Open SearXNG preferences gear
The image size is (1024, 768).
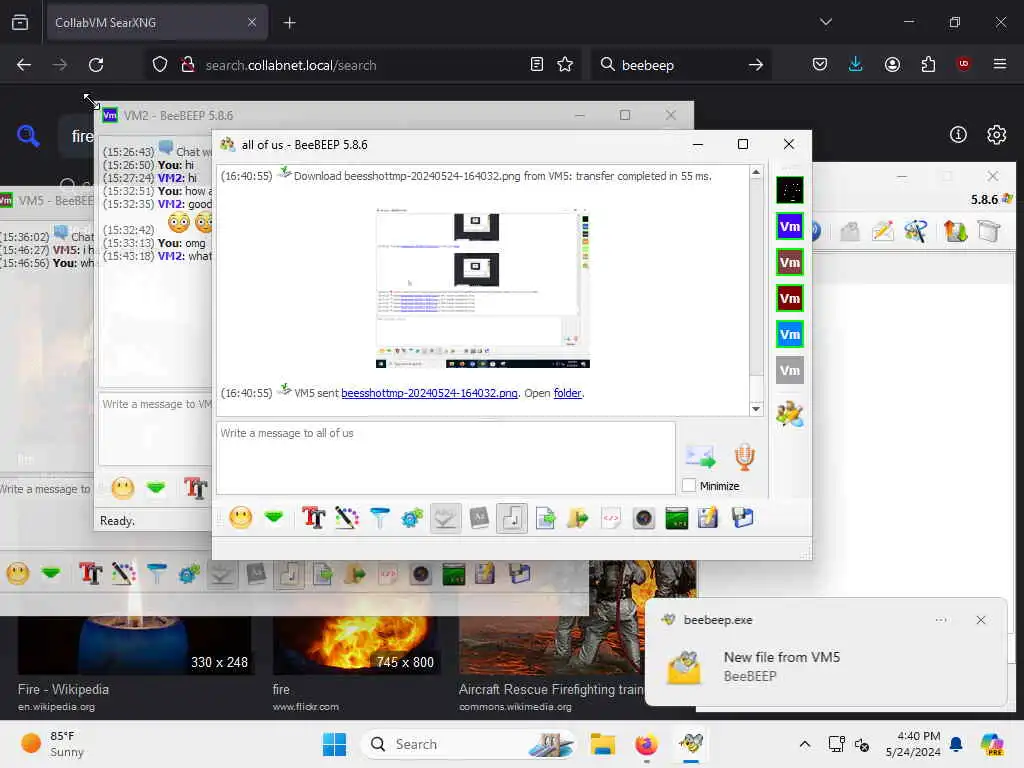click(996, 135)
